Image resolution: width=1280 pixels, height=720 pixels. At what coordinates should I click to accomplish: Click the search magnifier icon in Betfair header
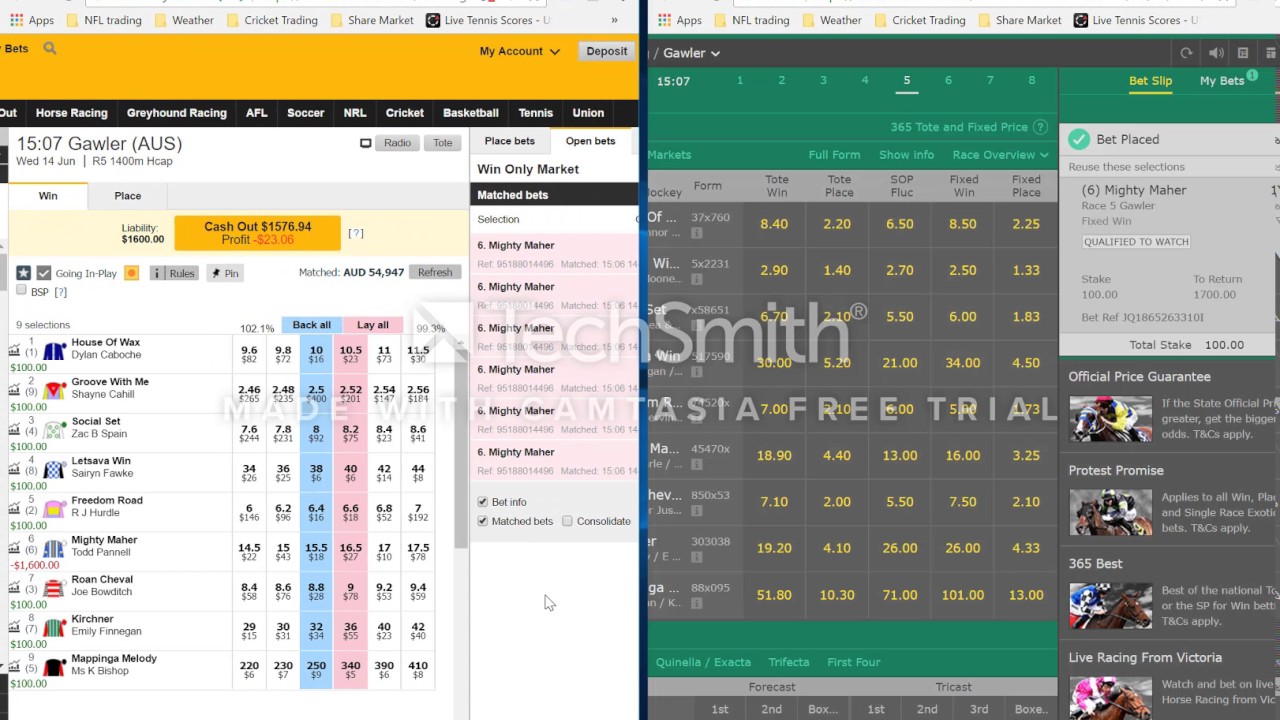point(50,48)
